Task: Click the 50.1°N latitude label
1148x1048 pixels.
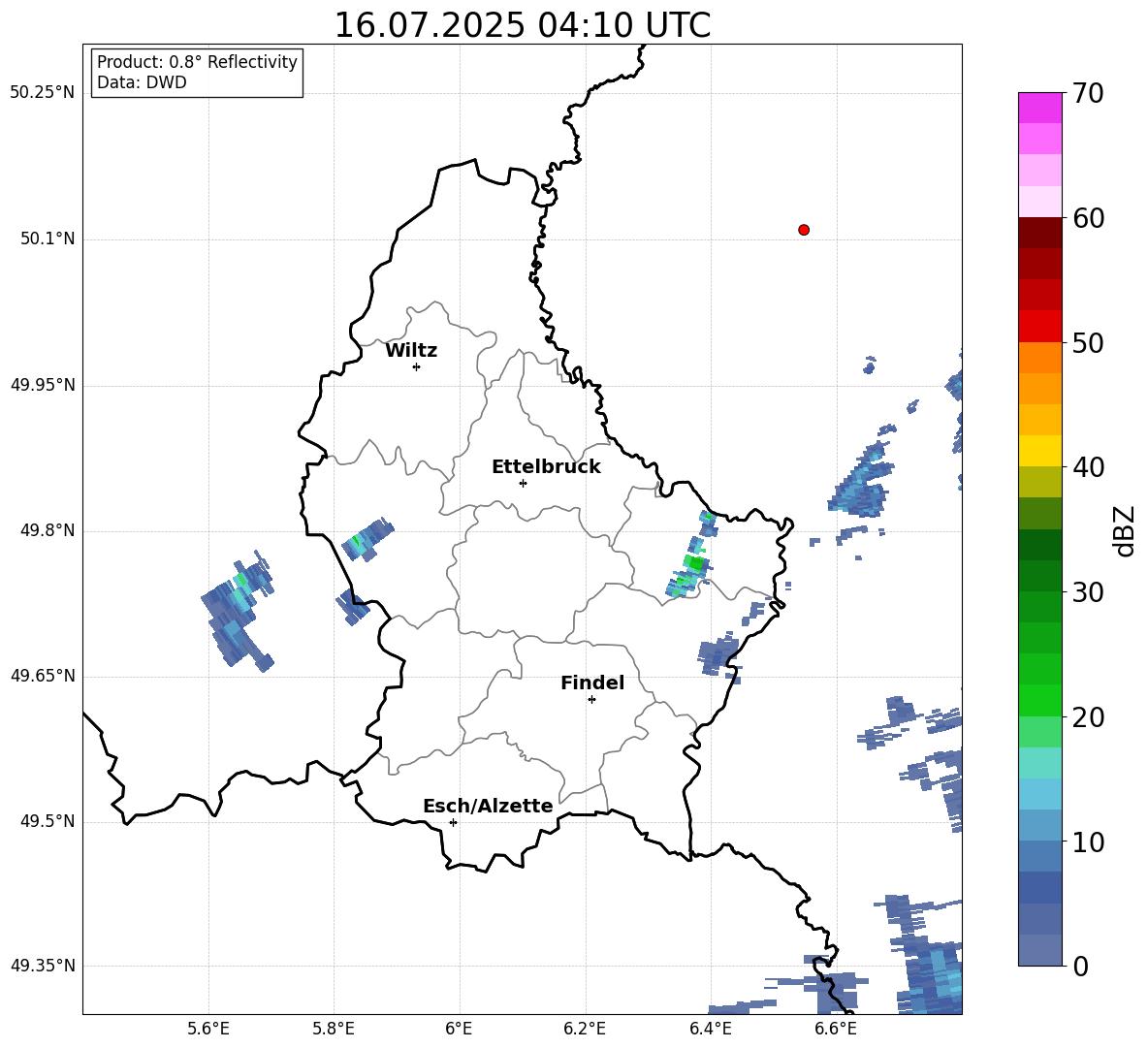Action: (48, 238)
